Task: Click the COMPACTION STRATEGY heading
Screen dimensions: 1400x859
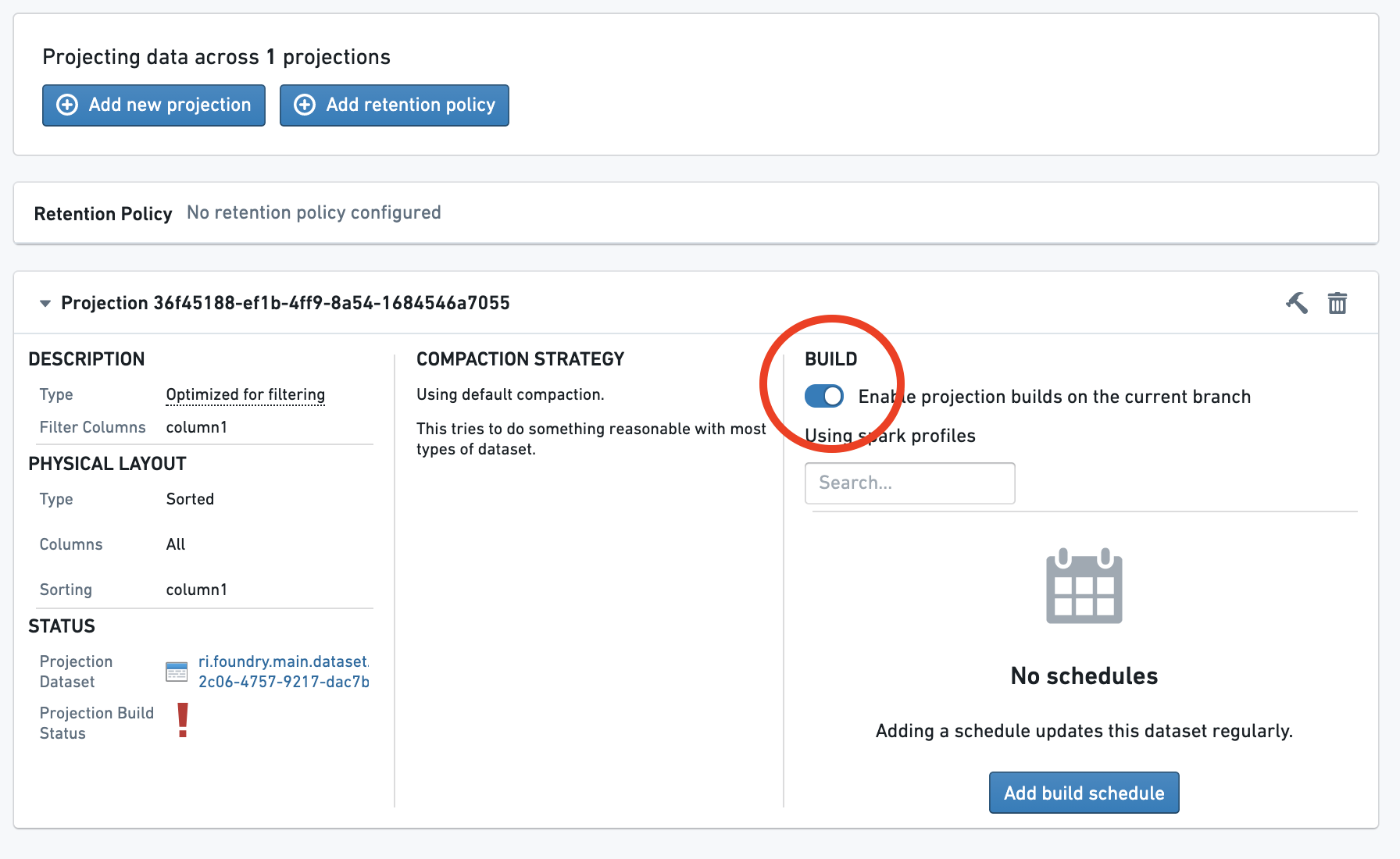Action: coord(520,359)
